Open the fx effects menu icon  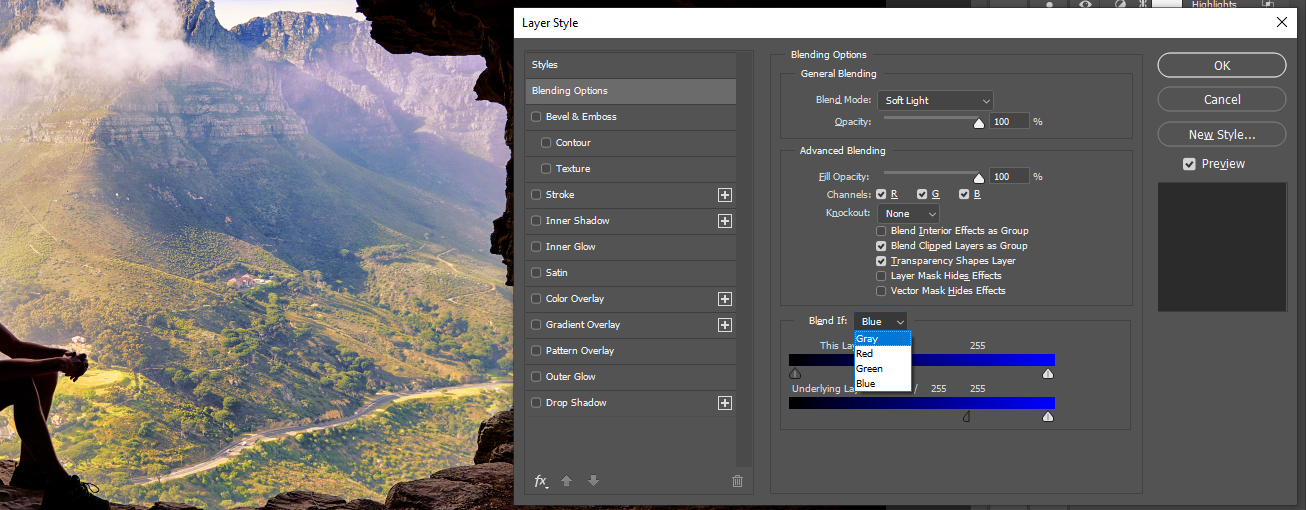(541, 481)
